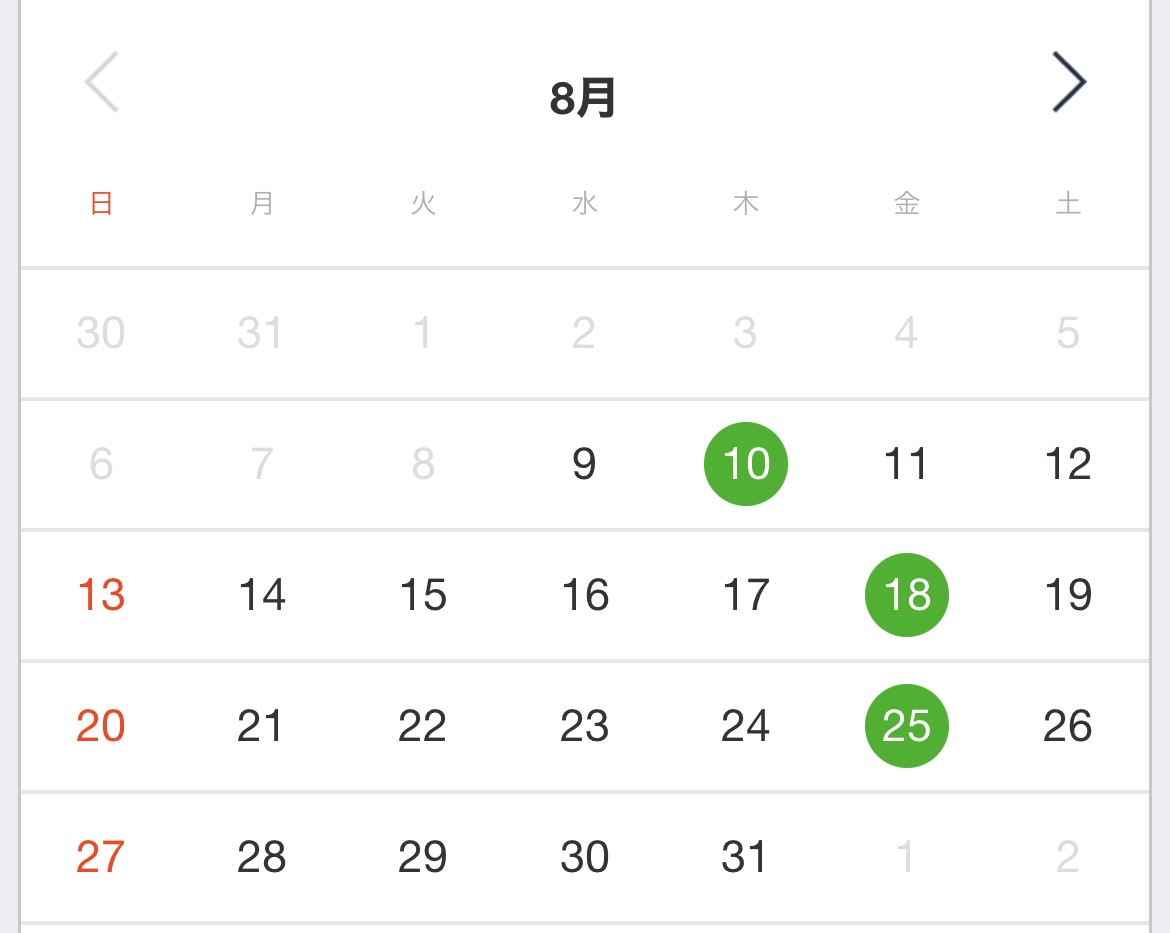Screen dimensions: 1170x933
Task: Choose August 11 on the calendar
Action: click(906, 464)
